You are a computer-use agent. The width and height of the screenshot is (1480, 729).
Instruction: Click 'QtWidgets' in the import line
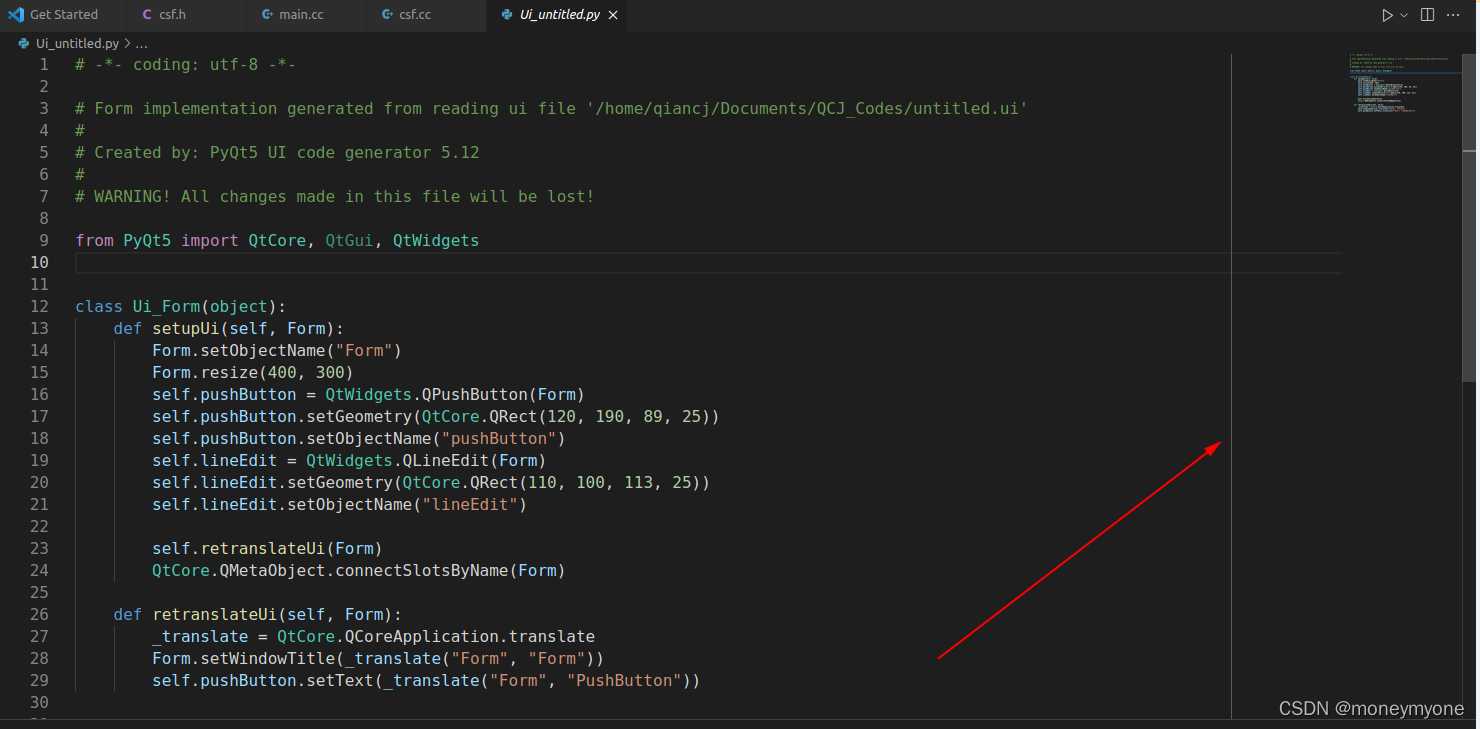point(436,241)
